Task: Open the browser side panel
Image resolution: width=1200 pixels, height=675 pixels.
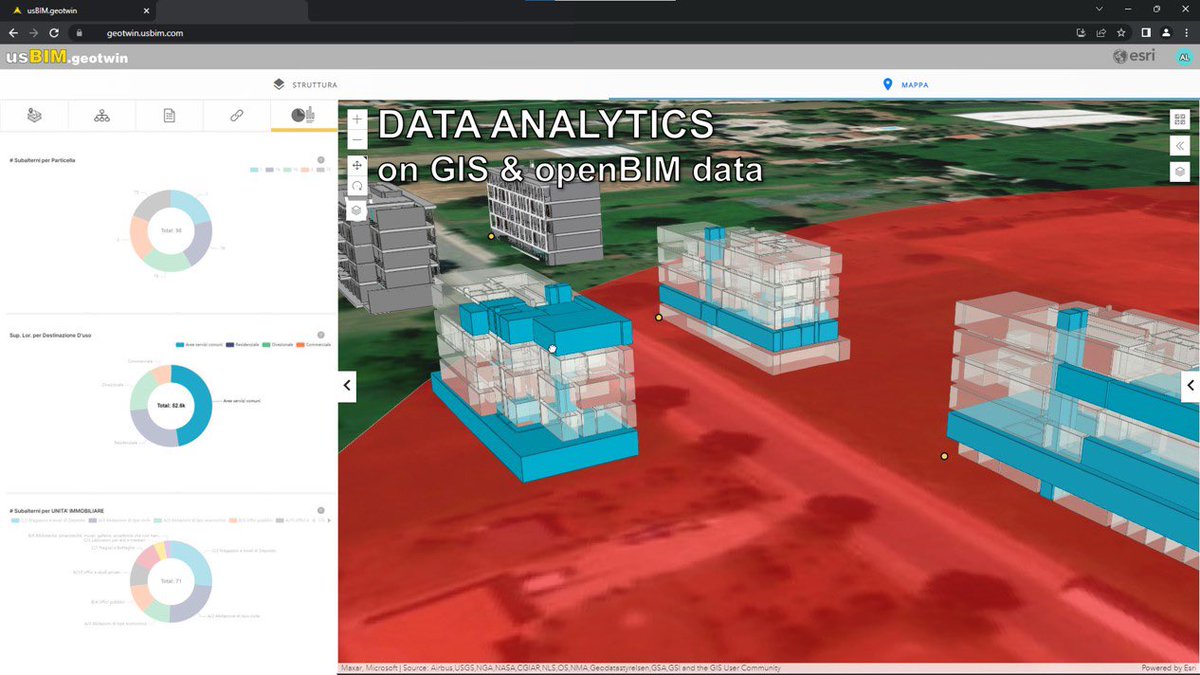Action: pos(1146,32)
